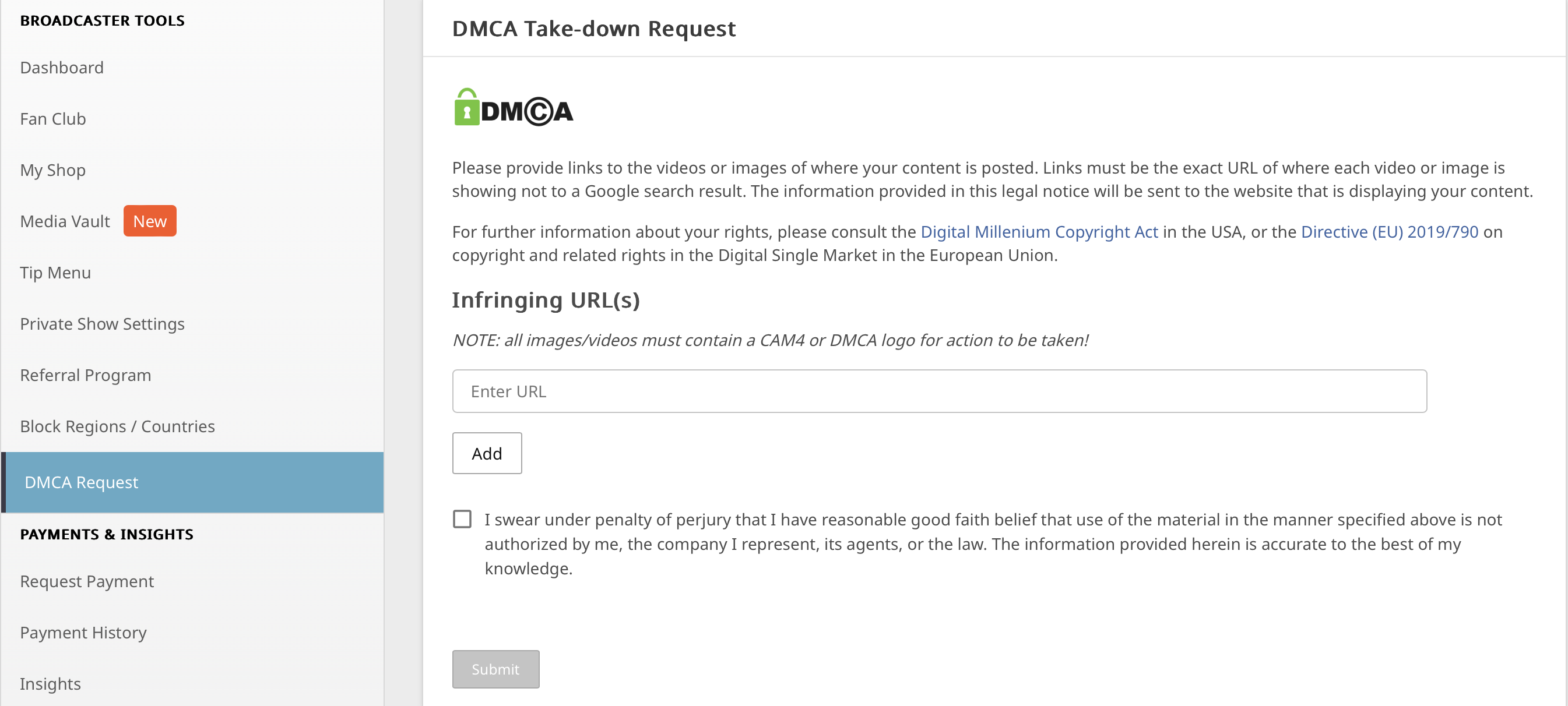This screenshot has height=706, width=1568.
Task: Navigate to Tip Menu
Action: [x=55, y=273]
